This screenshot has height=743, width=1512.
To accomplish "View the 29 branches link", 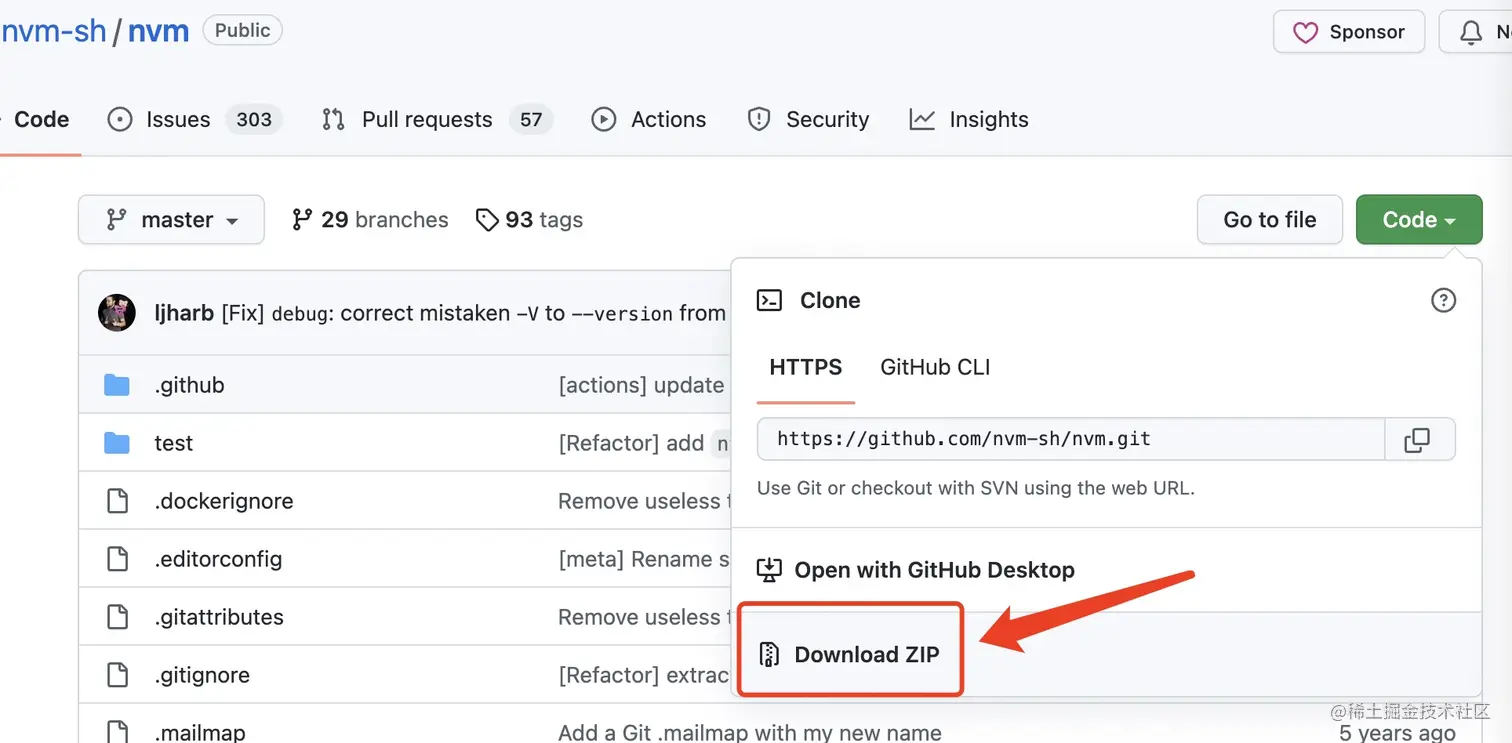I will click(370, 220).
